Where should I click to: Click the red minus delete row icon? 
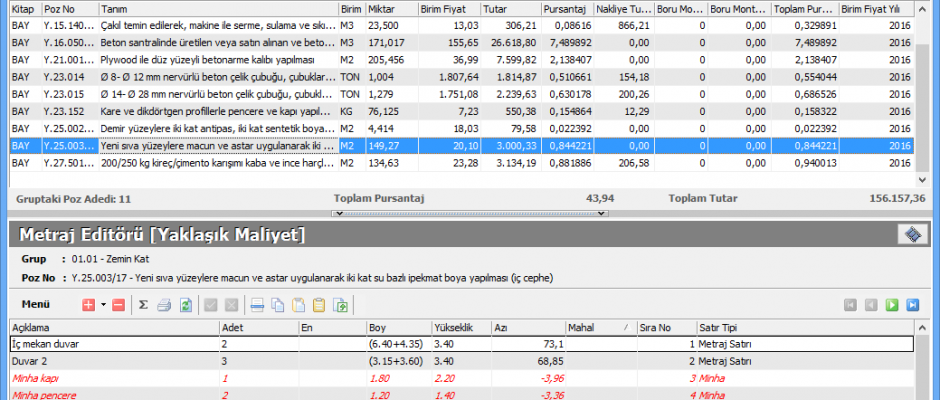coord(118,304)
